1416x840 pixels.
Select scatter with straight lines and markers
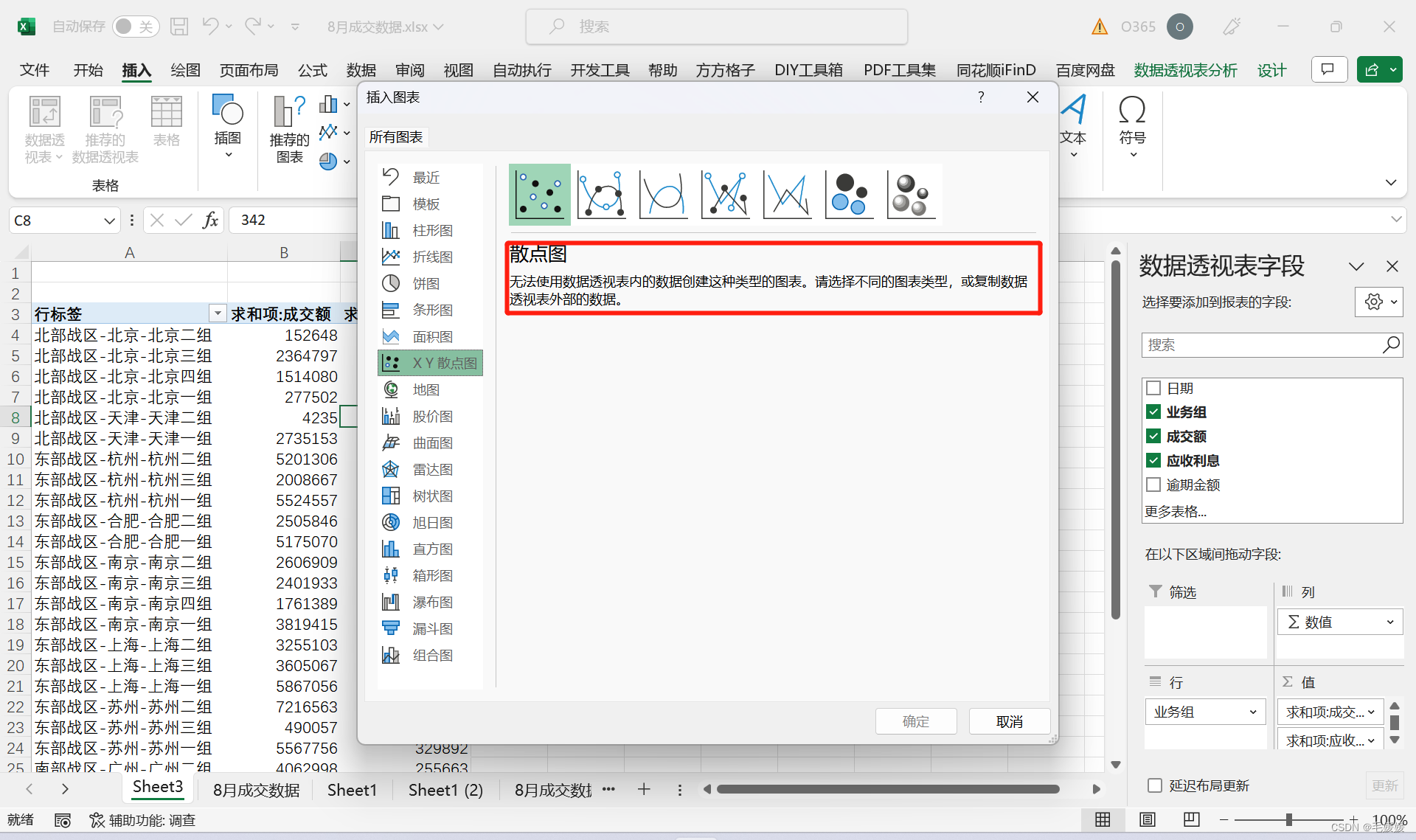(x=726, y=195)
